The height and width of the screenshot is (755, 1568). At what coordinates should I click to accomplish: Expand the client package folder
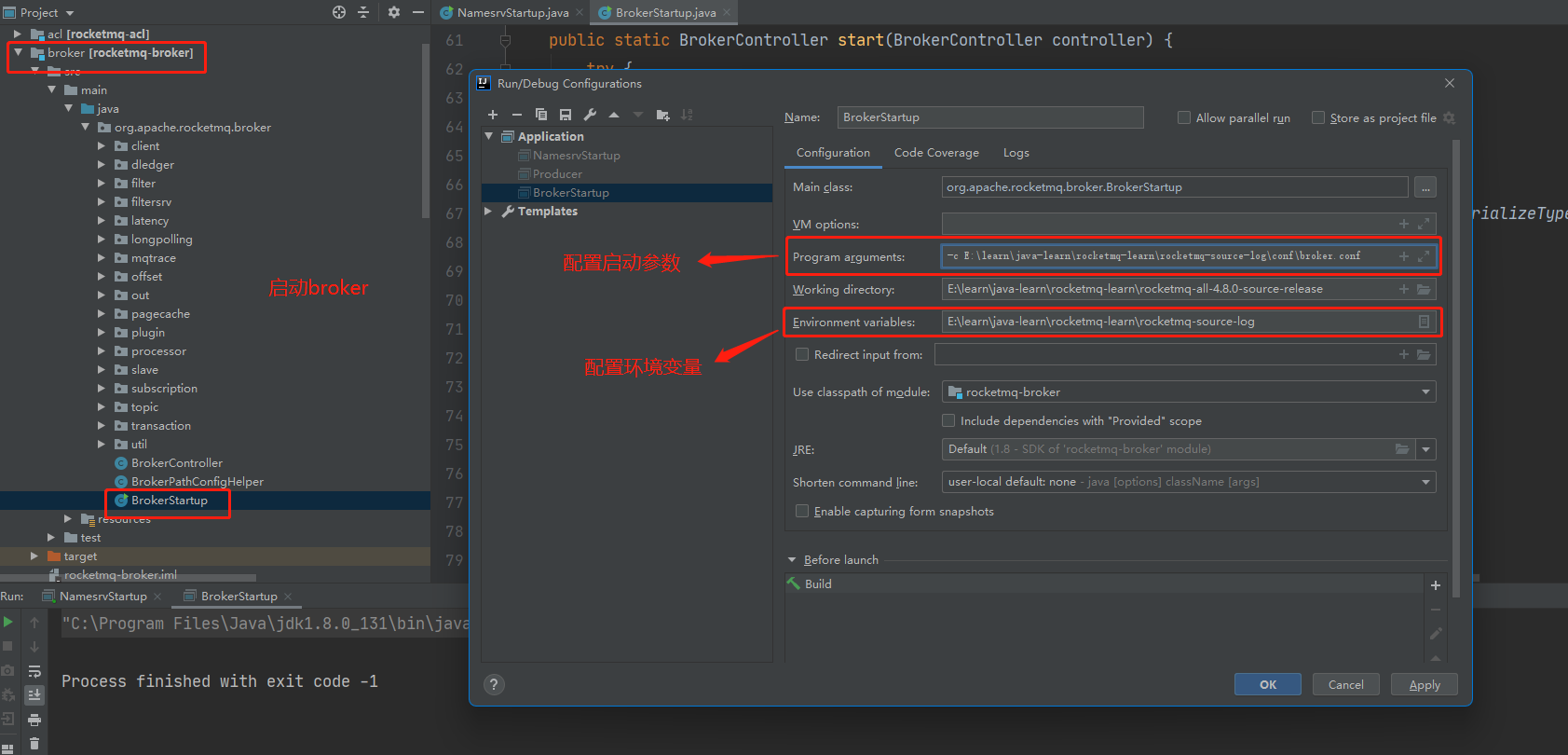click(102, 146)
